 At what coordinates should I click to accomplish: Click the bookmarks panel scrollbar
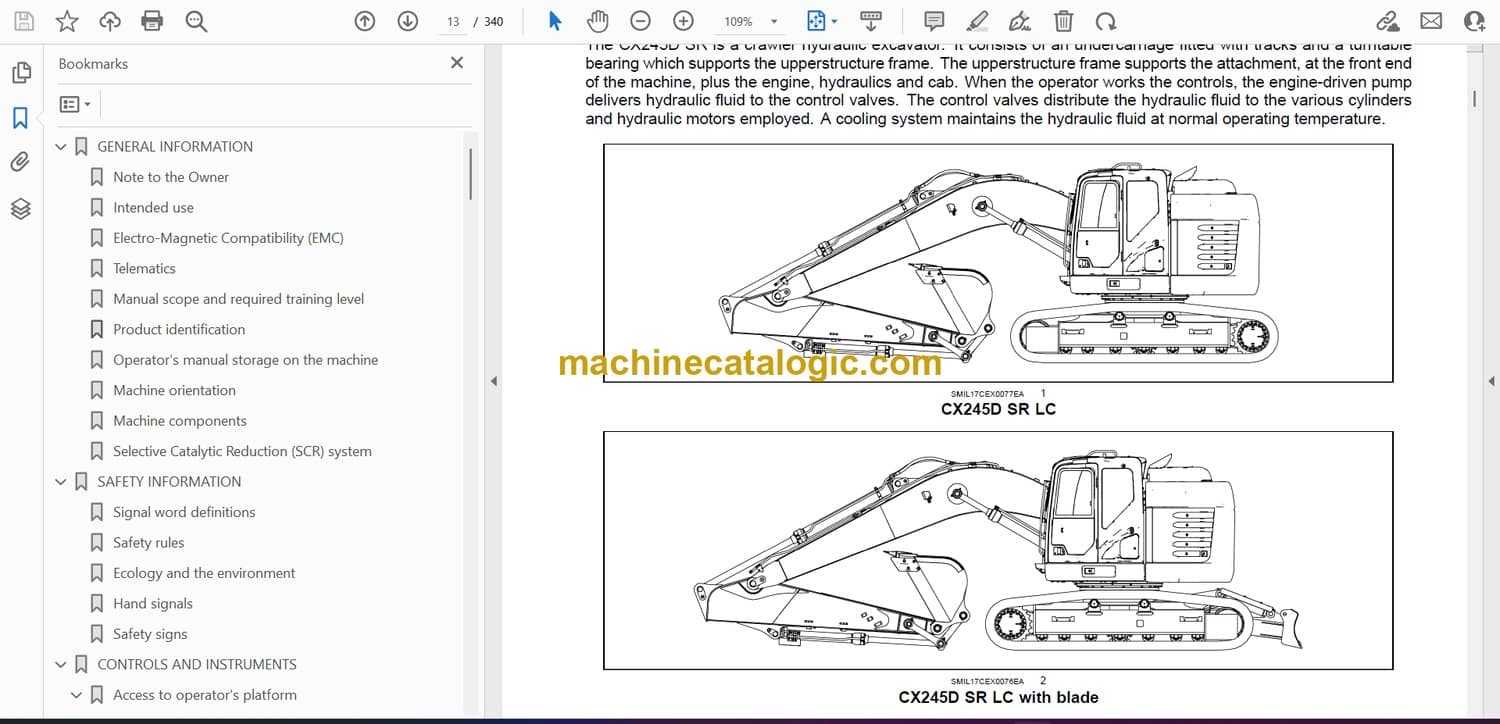click(x=470, y=174)
